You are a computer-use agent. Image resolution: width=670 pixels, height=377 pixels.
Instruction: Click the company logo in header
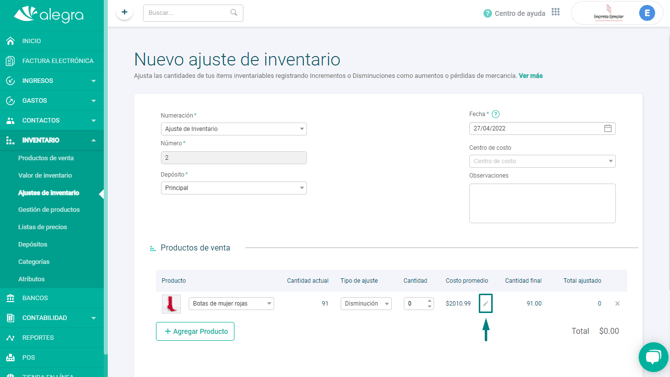click(x=608, y=13)
